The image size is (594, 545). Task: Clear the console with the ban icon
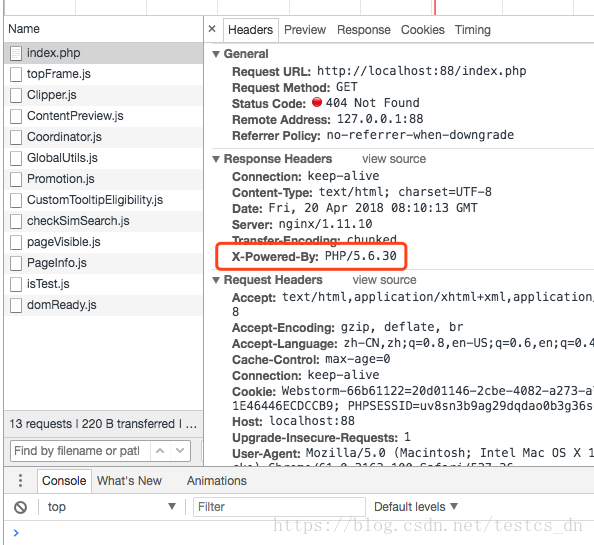pyautogui.click(x=20, y=507)
